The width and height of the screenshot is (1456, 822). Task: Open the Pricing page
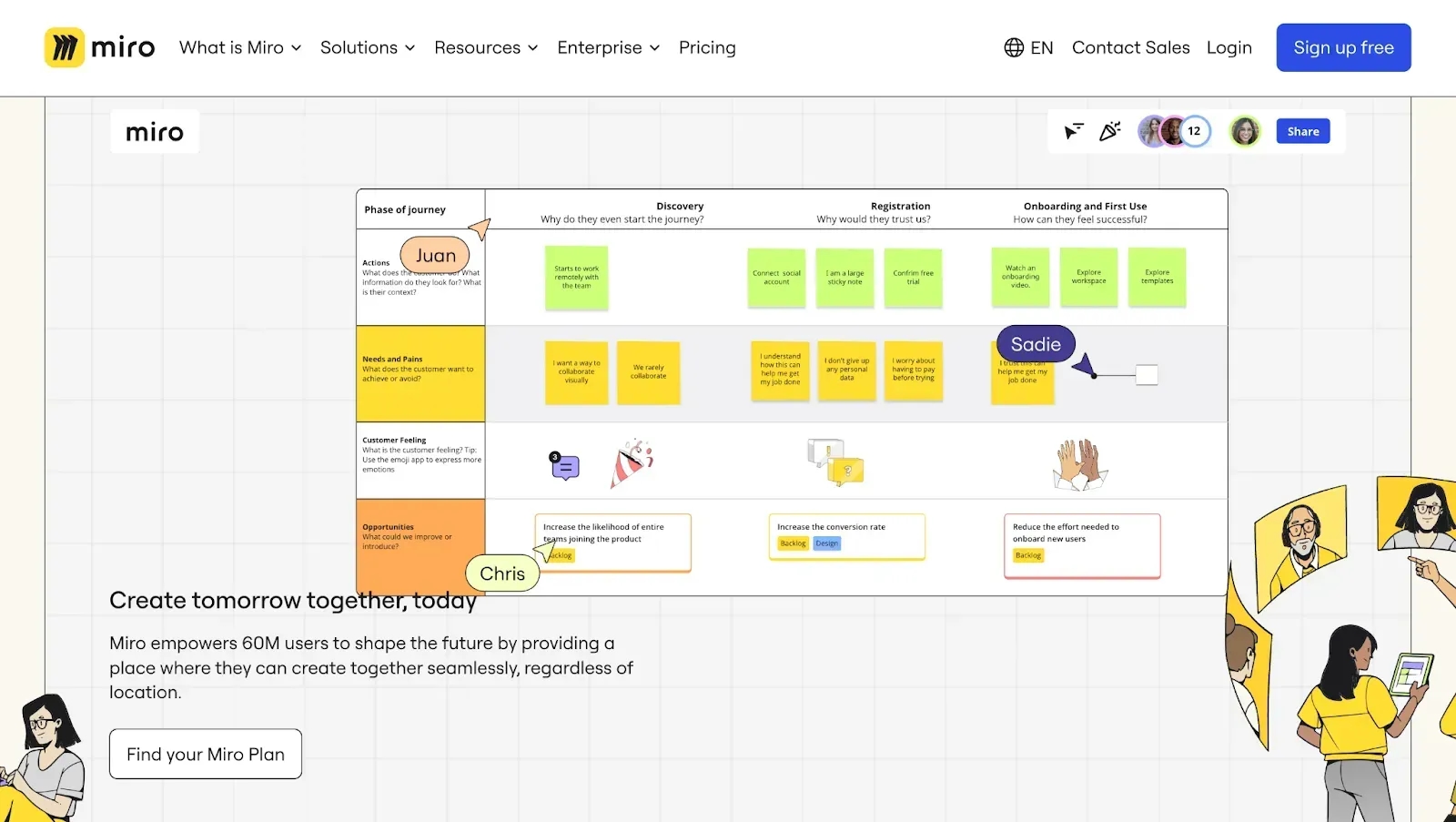707,47
